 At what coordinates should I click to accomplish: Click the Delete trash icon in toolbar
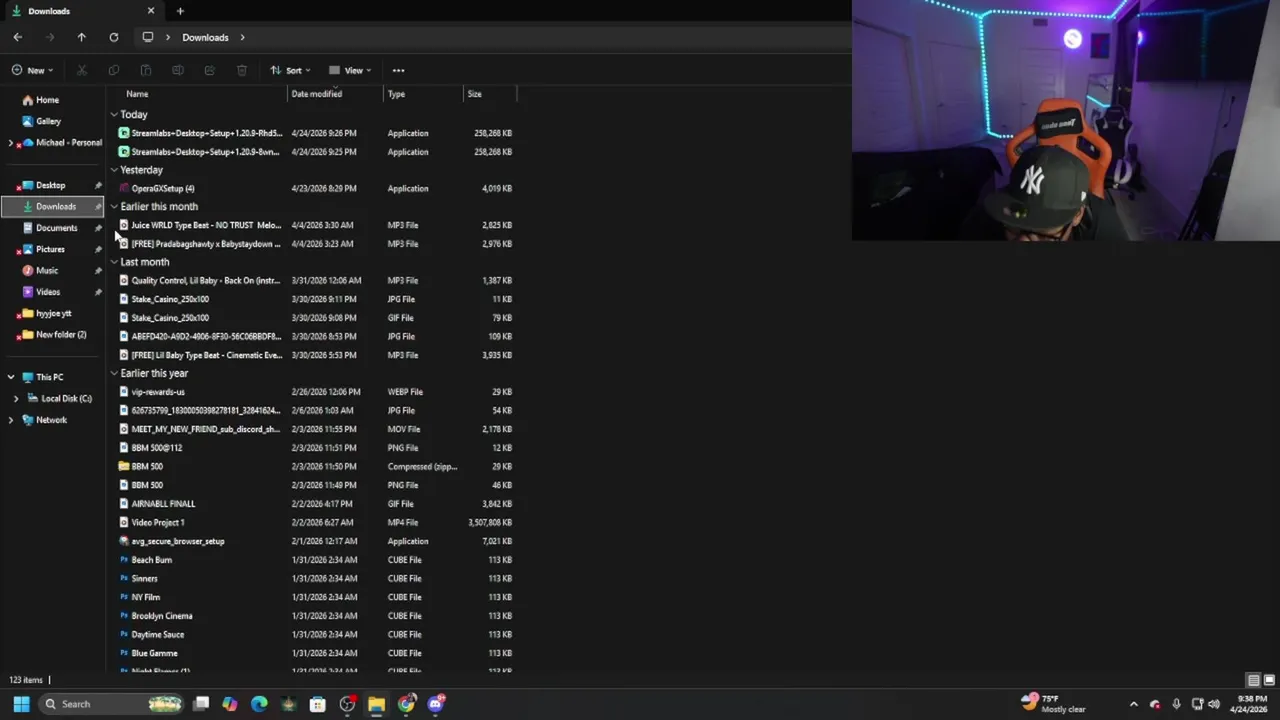(x=241, y=70)
